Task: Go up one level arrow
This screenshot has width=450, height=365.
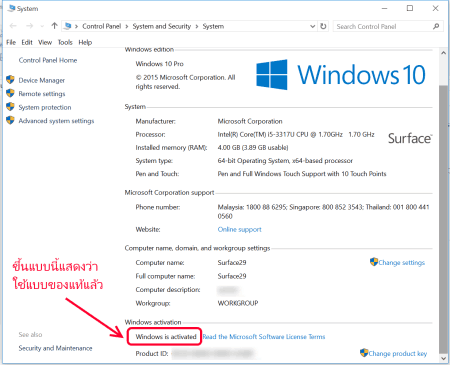Action: 54,26
